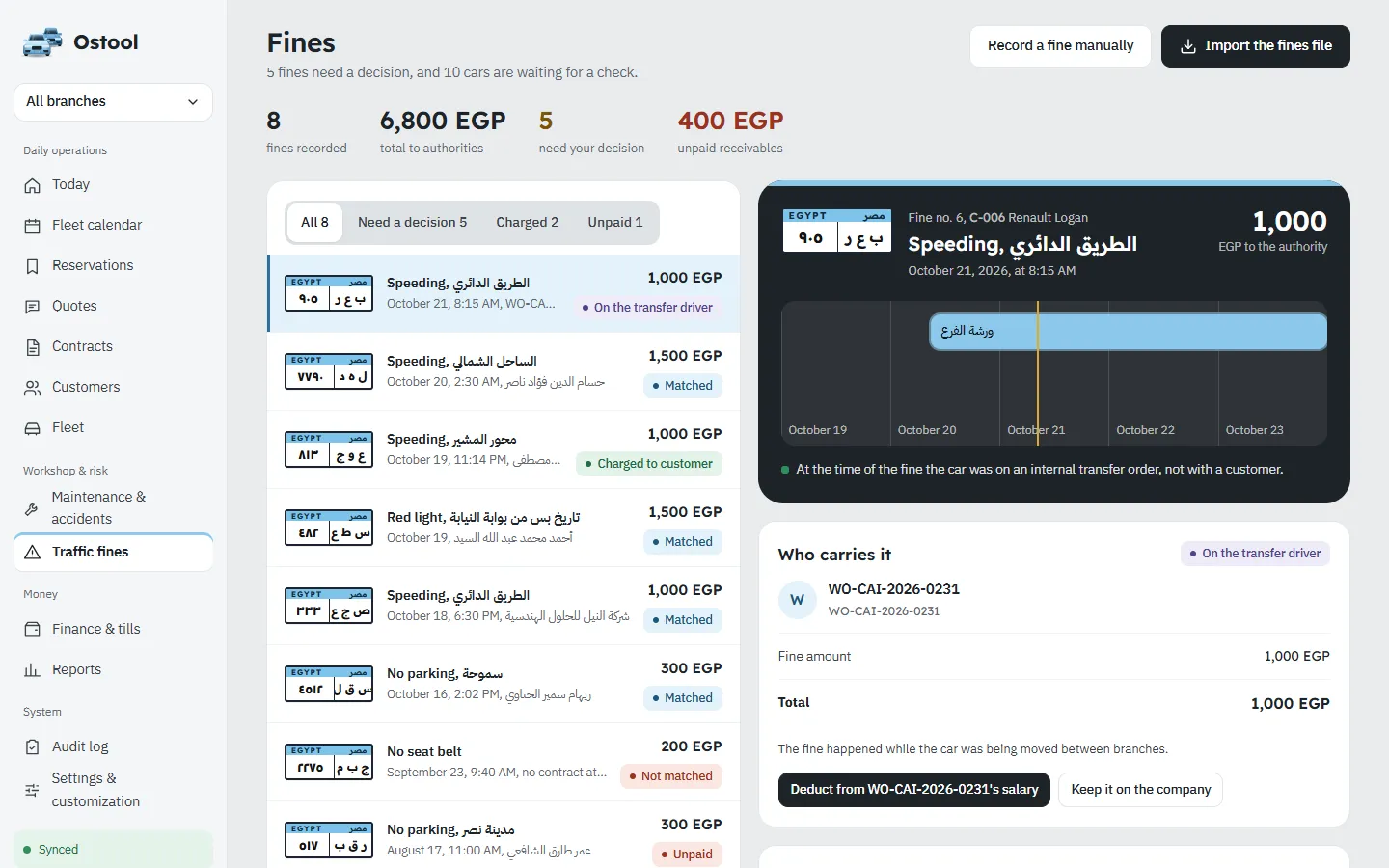Viewport: 1389px width, 868px height.
Task: Click the Customers people icon
Action: (x=33, y=388)
